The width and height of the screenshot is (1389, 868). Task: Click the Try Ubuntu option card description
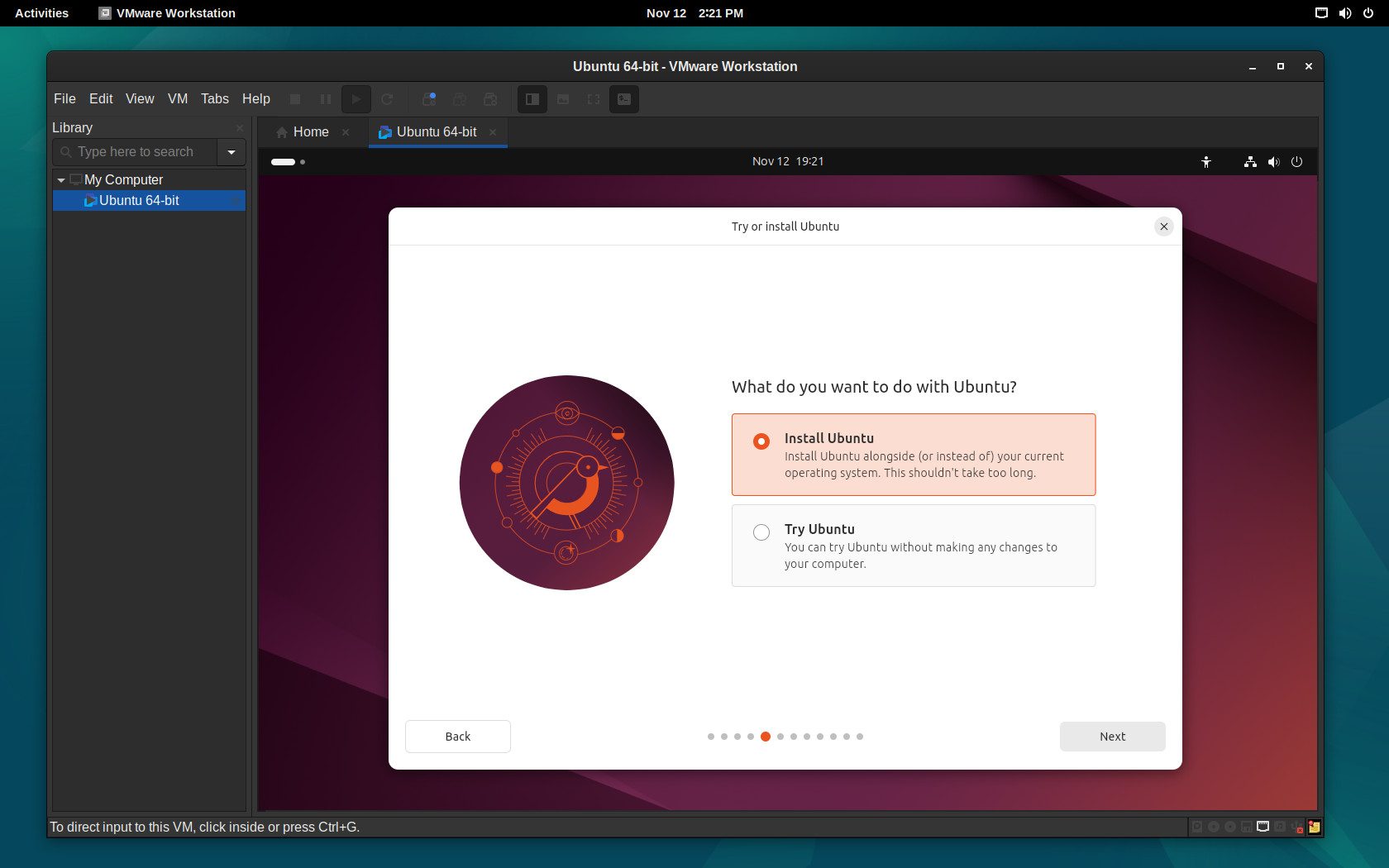(x=921, y=556)
